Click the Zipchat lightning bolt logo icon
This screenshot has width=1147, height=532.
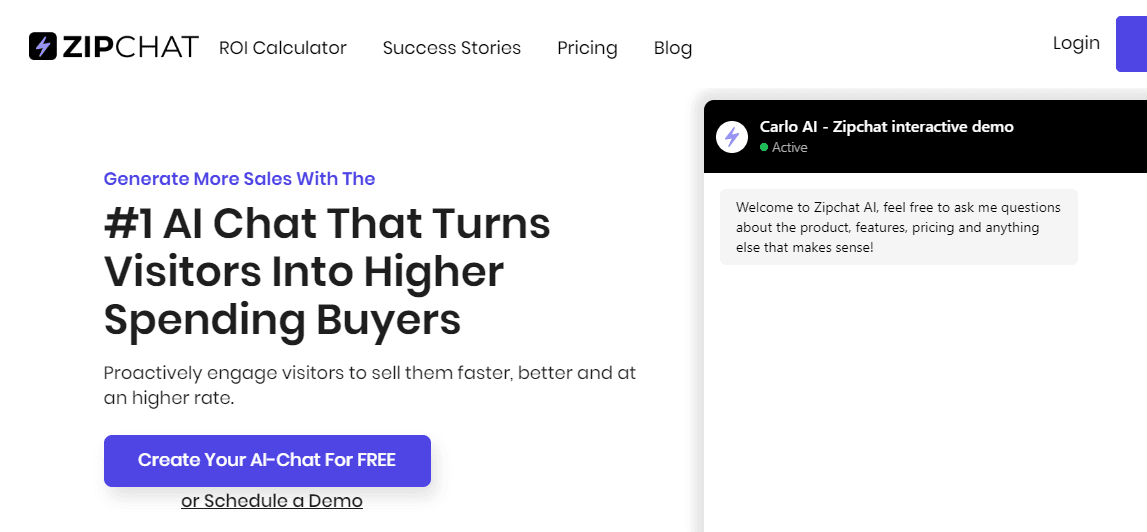pyautogui.click(x=42, y=46)
